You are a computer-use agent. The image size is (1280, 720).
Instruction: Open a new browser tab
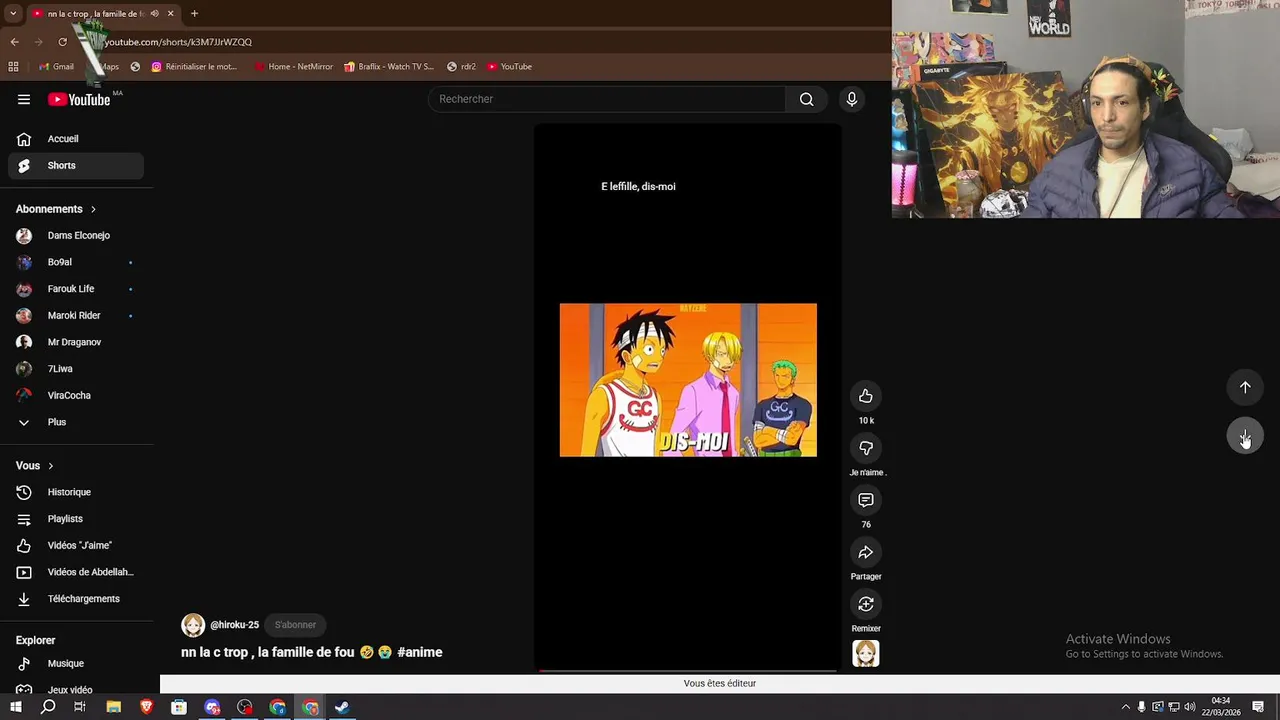194,14
